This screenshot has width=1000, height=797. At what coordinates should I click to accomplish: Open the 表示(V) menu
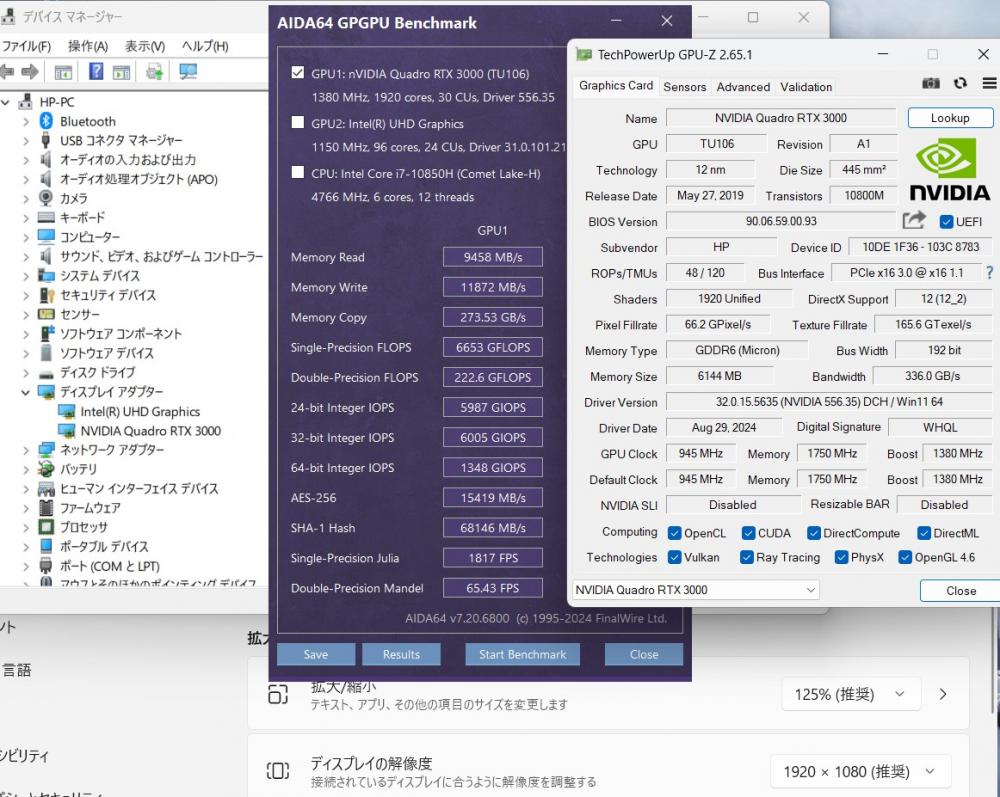145,46
